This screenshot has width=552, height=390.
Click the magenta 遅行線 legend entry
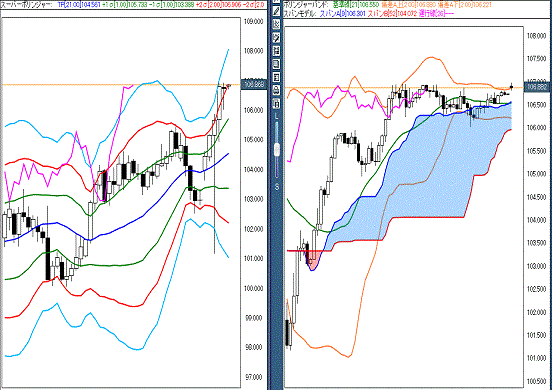(436, 14)
